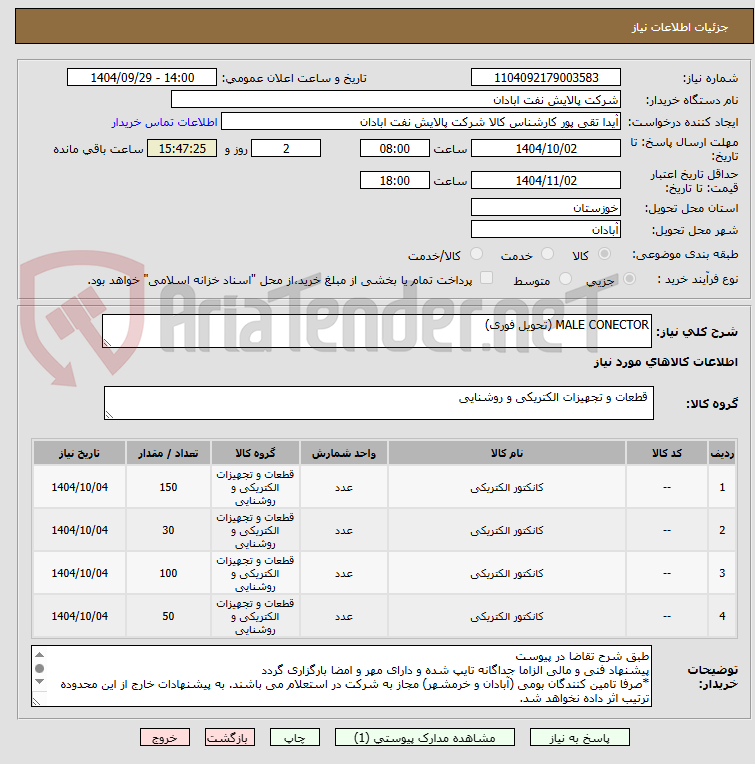
Task: Click the resize handle of goods group box
Action: coord(109,415)
